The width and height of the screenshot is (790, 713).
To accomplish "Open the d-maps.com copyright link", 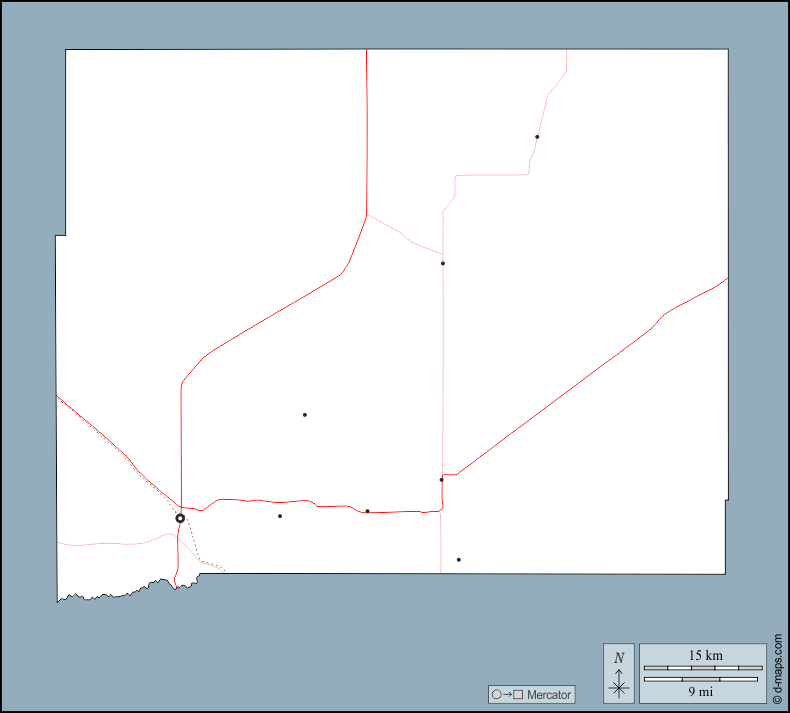I will coord(778,666).
